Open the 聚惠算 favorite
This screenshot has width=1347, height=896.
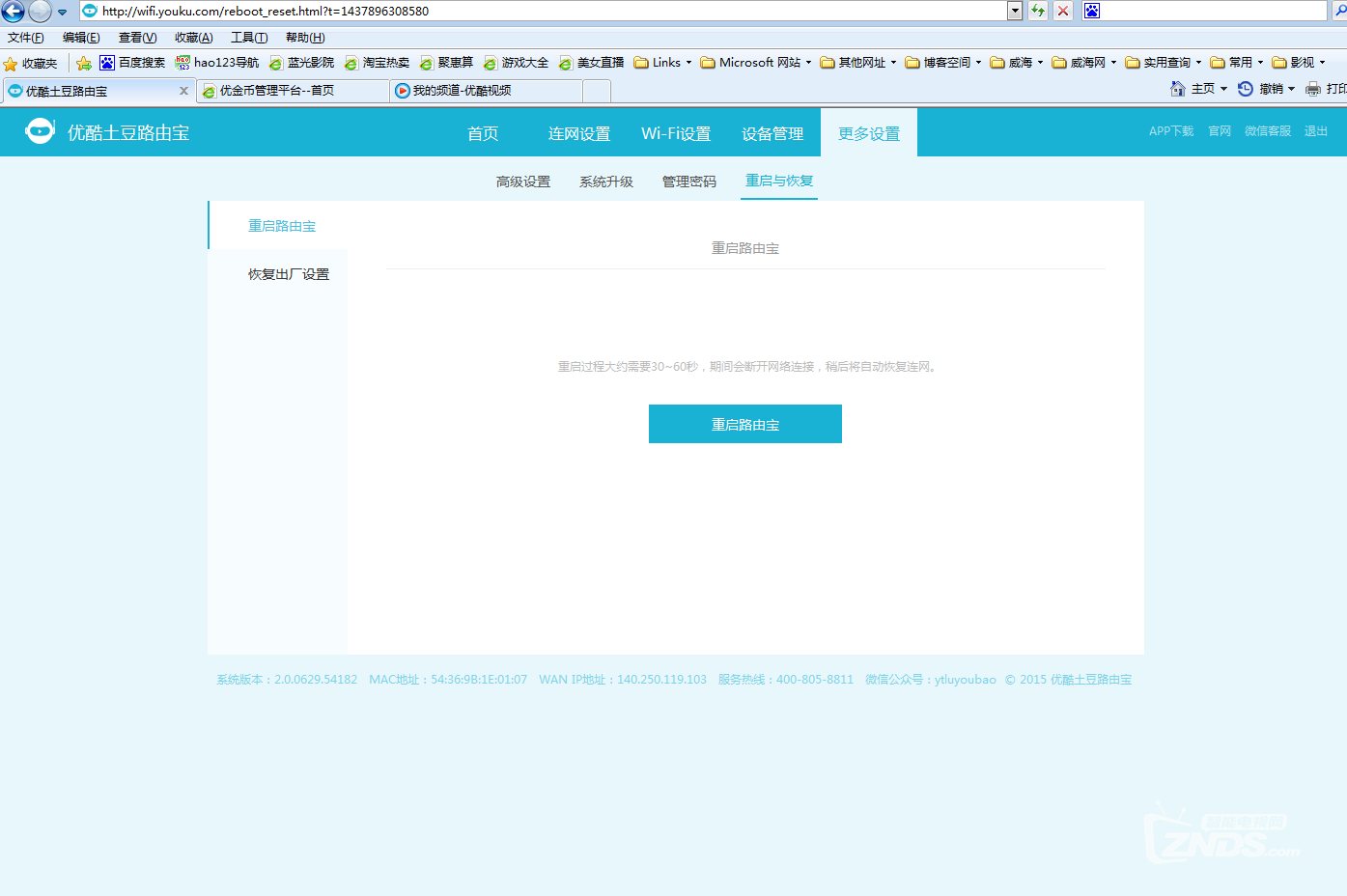[446, 63]
